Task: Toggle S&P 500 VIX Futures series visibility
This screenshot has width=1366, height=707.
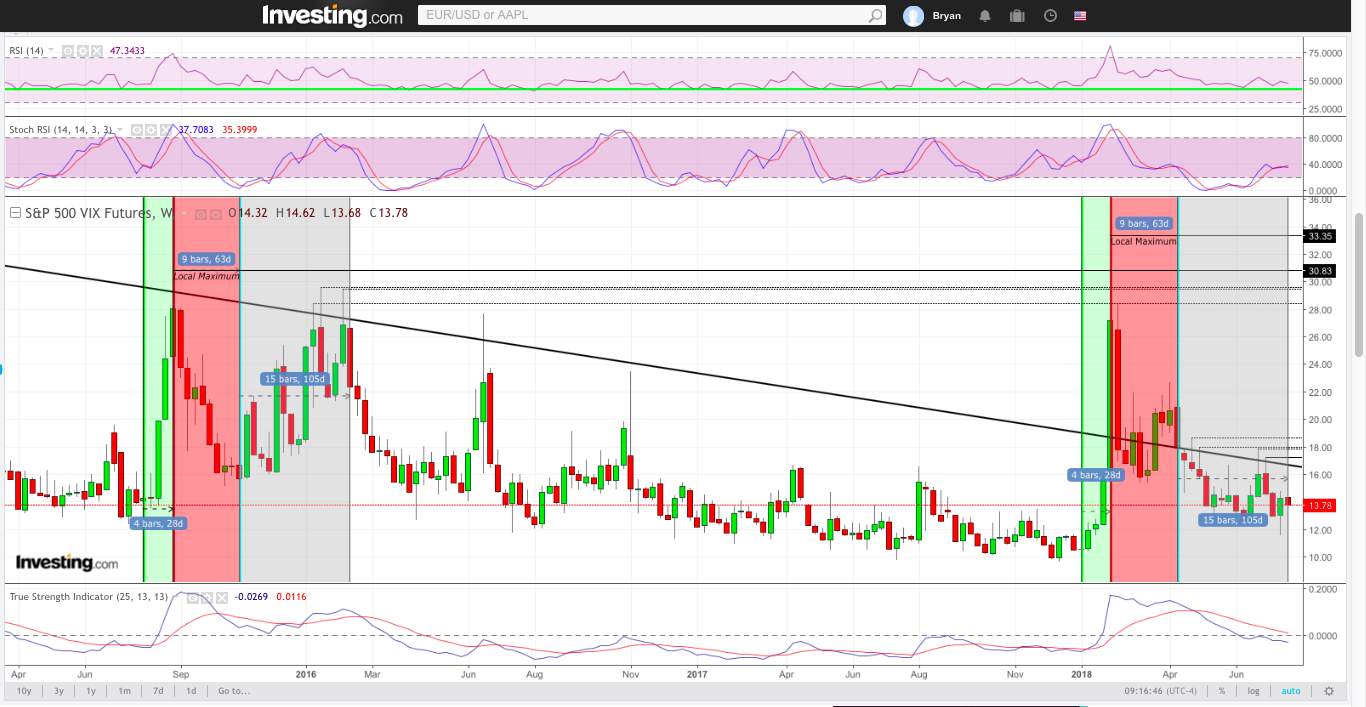Action: 201,214
